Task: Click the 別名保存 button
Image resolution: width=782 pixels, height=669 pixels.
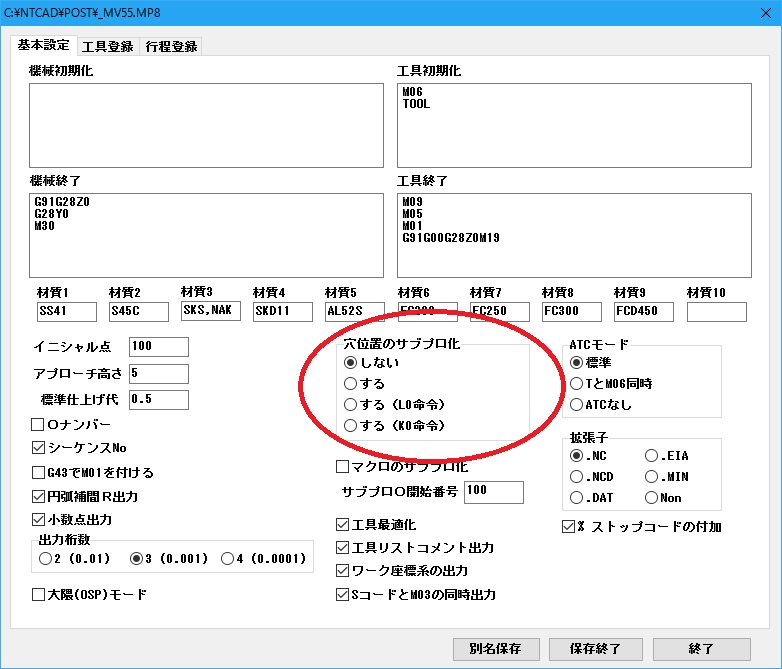Action: click(x=496, y=649)
